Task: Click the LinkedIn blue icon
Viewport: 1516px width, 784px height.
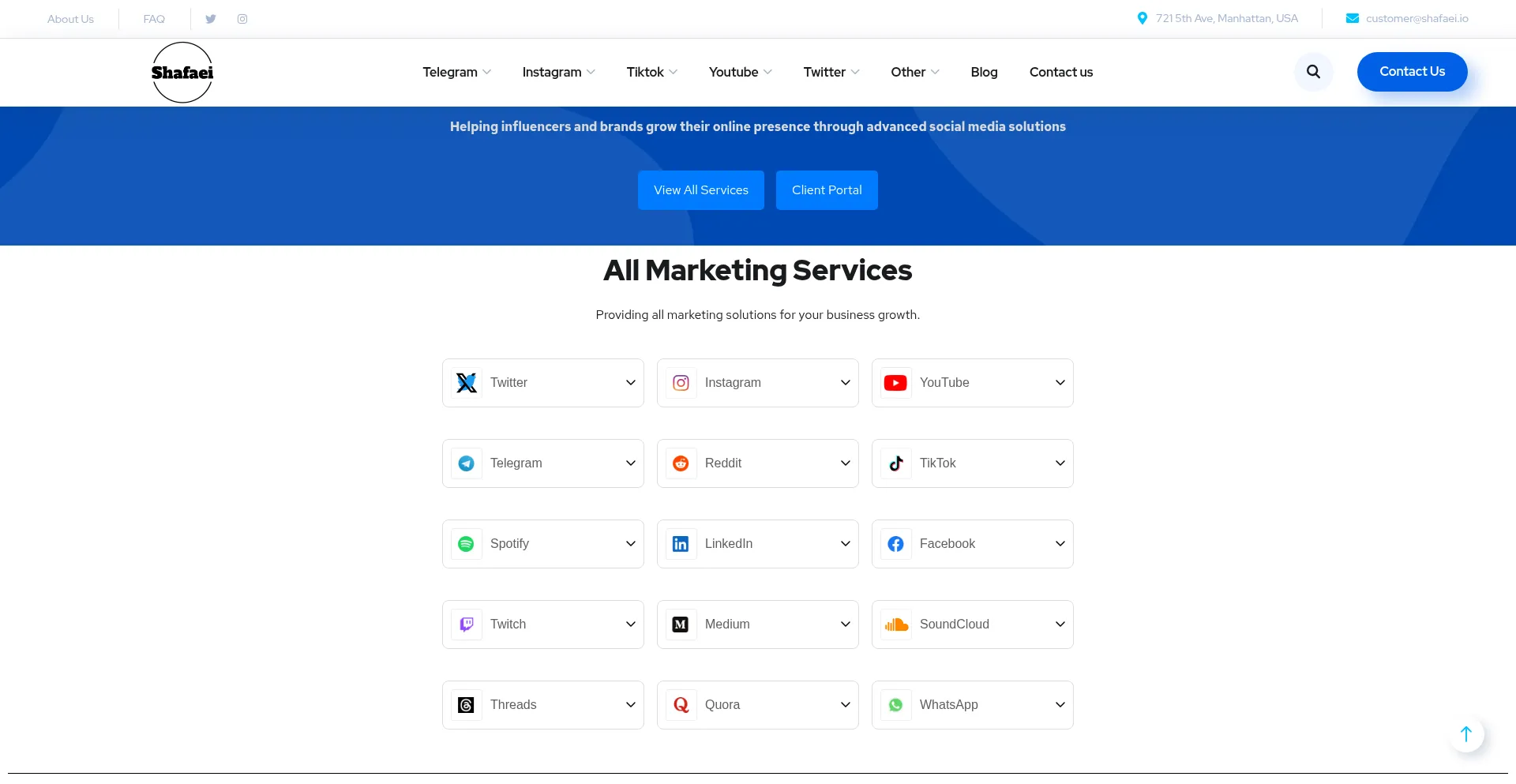Action: click(x=681, y=544)
